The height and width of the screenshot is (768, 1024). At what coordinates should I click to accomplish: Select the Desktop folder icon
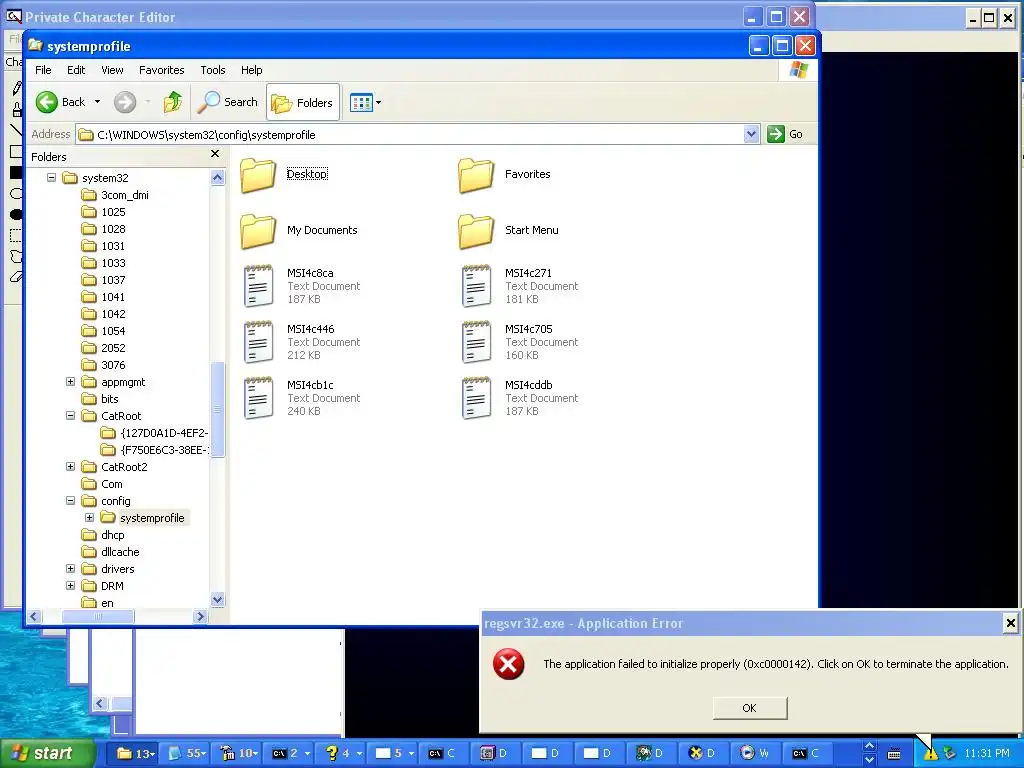[258, 174]
